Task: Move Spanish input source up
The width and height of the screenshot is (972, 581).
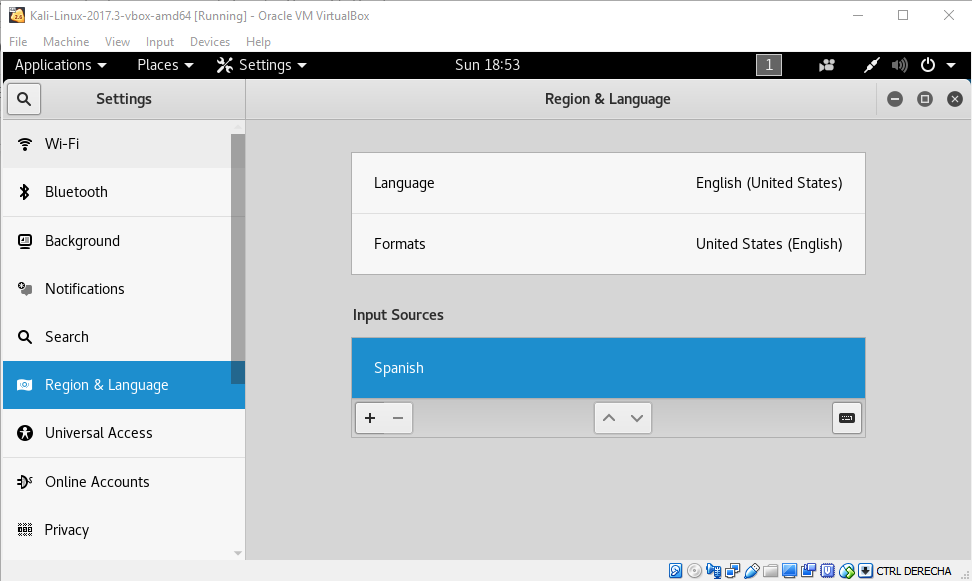Action: point(608,418)
